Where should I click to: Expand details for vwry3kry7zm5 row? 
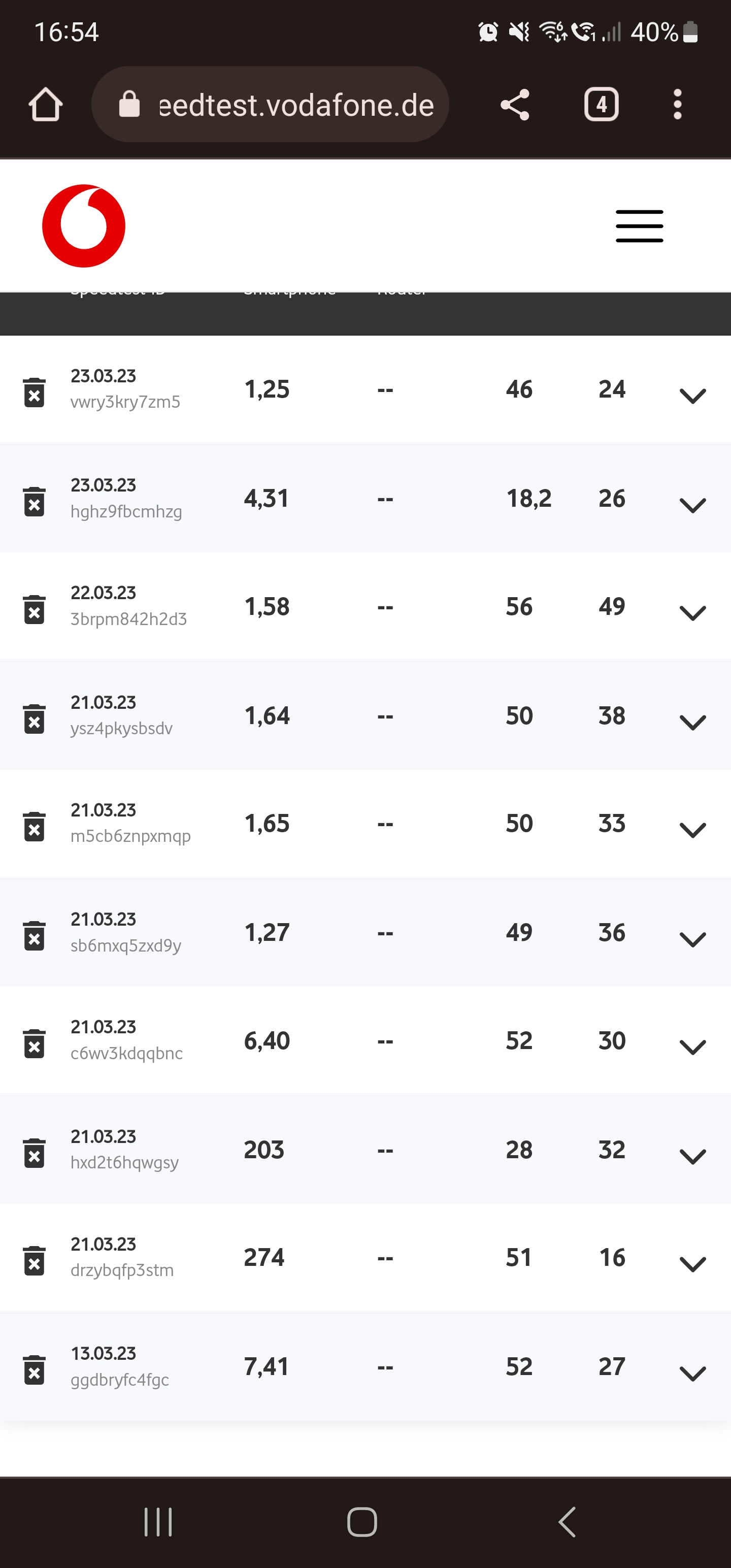pos(692,396)
